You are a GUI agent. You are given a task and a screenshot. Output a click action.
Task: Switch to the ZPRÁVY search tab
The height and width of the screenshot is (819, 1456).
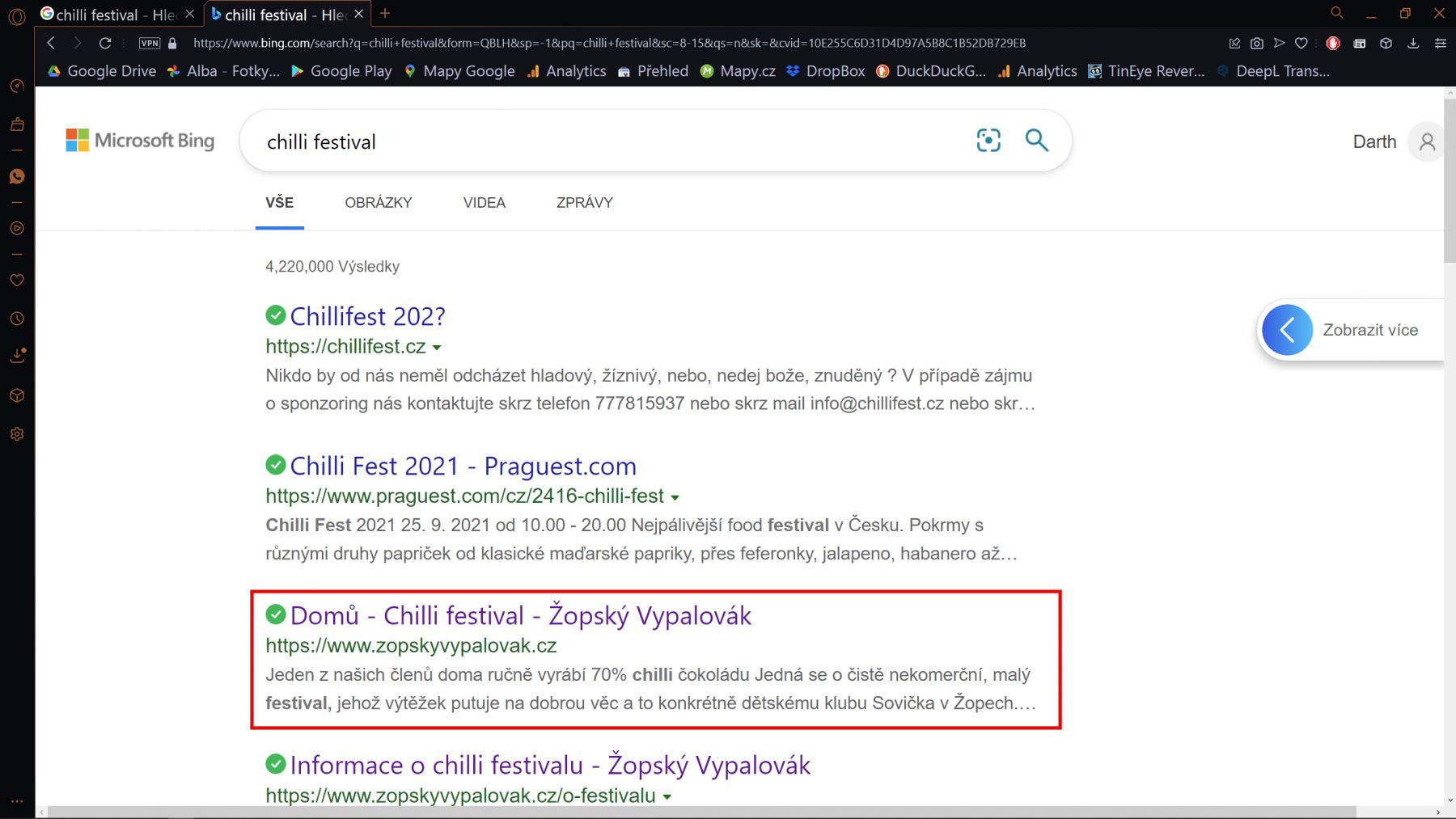584,203
